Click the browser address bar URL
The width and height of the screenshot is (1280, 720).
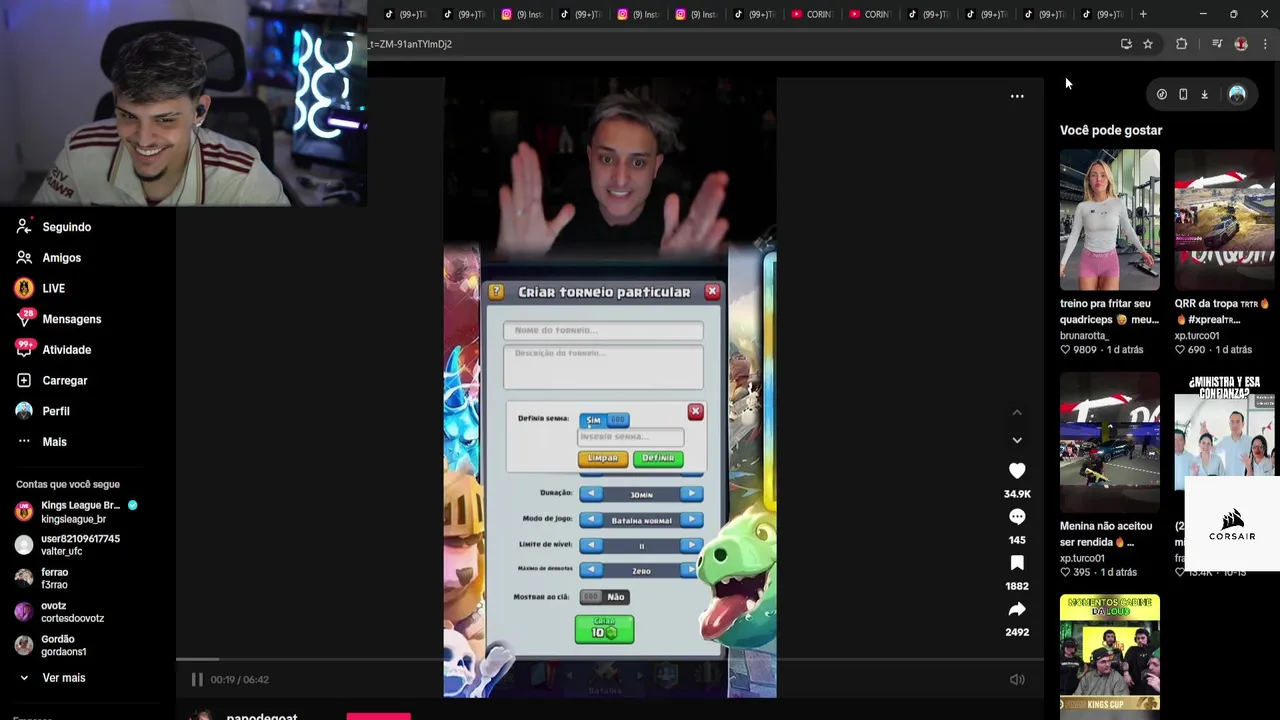coord(410,44)
